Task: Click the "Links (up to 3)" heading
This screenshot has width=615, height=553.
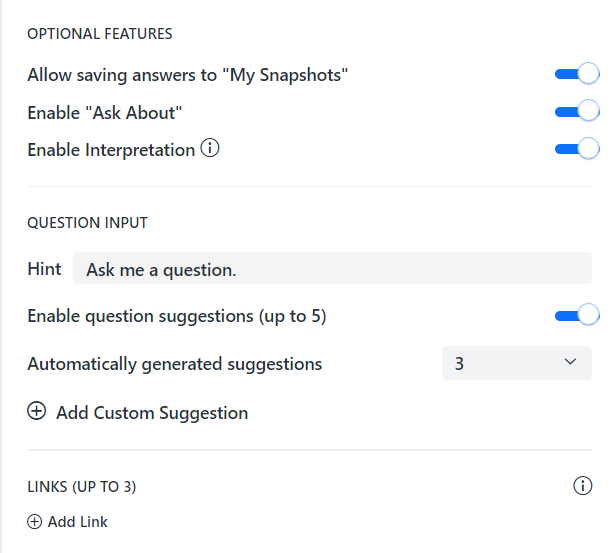Action: (81, 487)
